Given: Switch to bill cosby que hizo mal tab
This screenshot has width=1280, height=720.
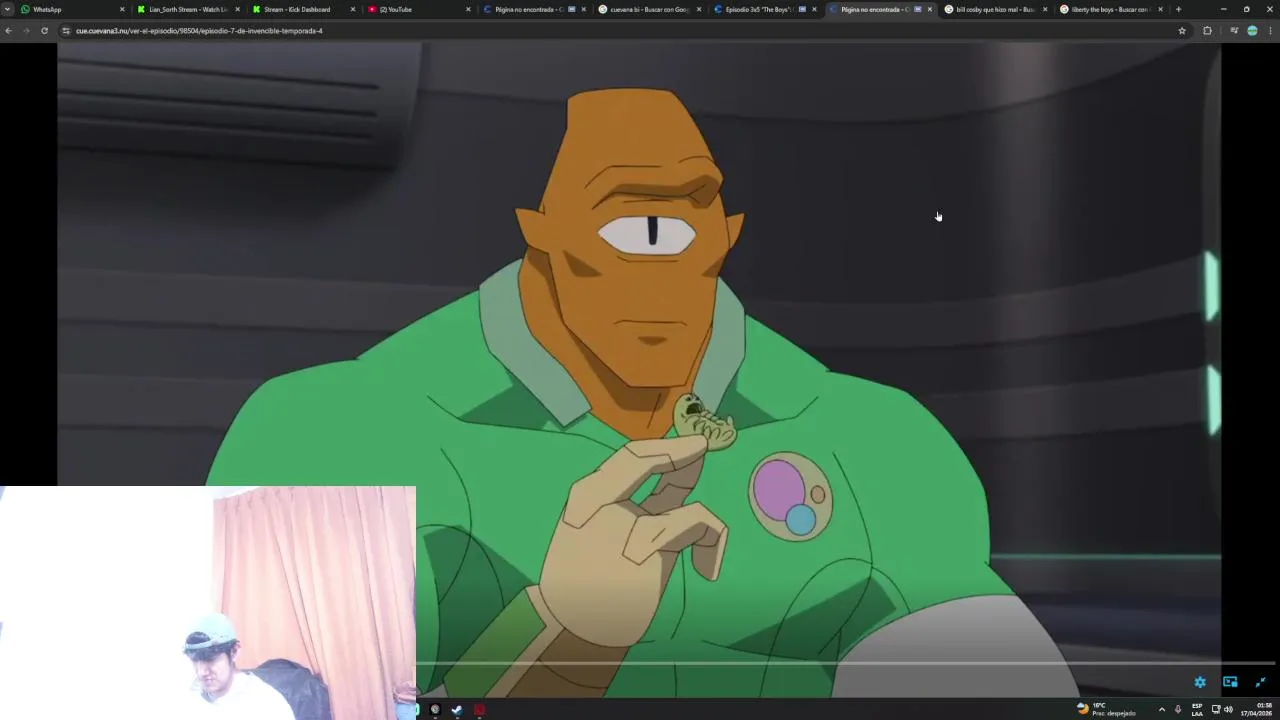Looking at the screenshot, I should [994, 9].
